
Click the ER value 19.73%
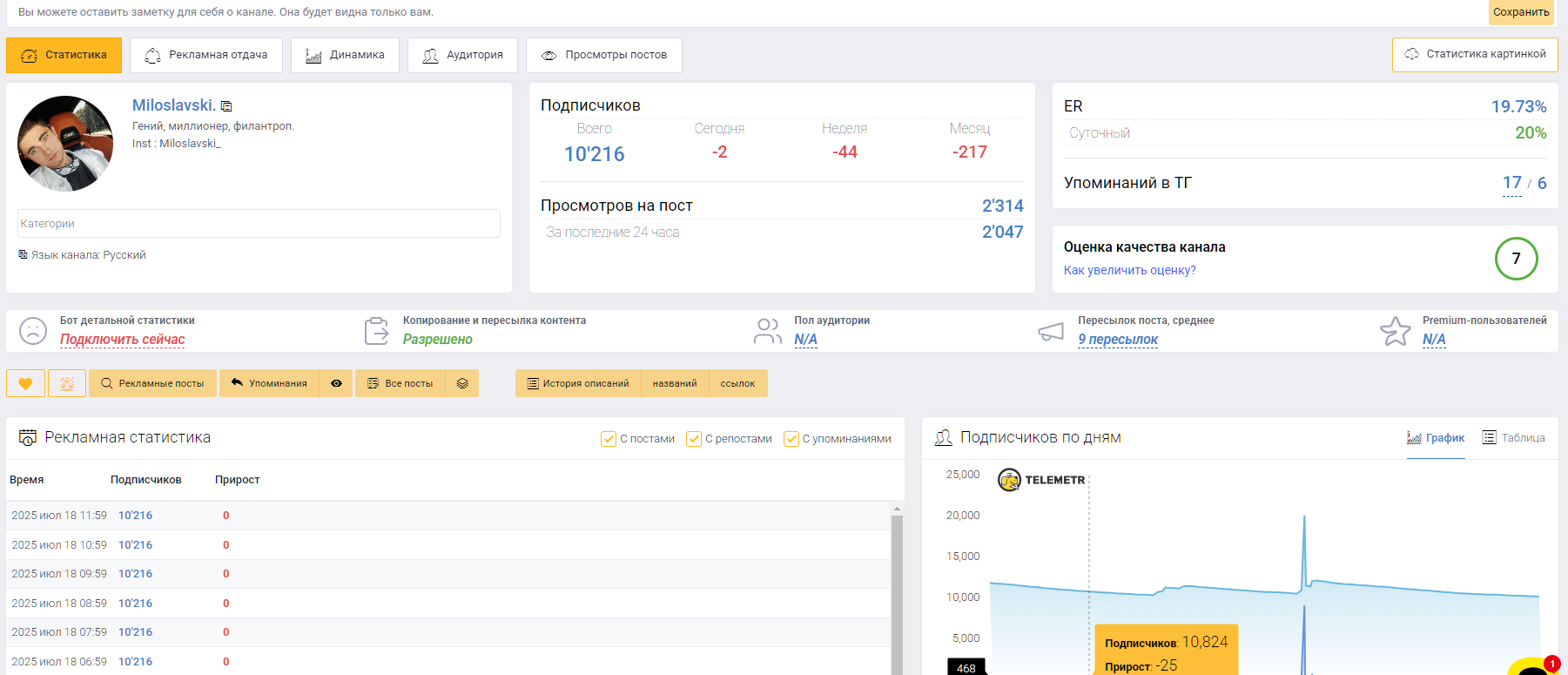coord(1518,106)
